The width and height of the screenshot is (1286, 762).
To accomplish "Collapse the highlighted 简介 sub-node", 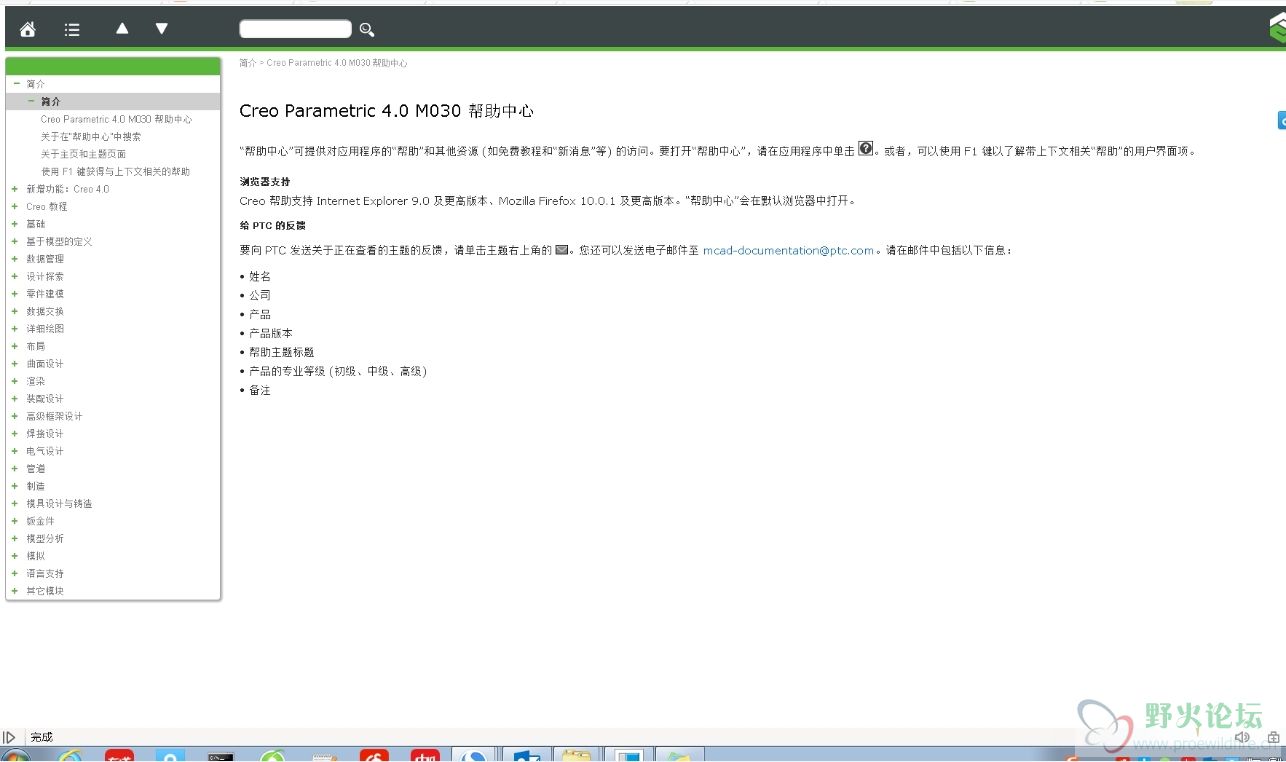I will 31,101.
